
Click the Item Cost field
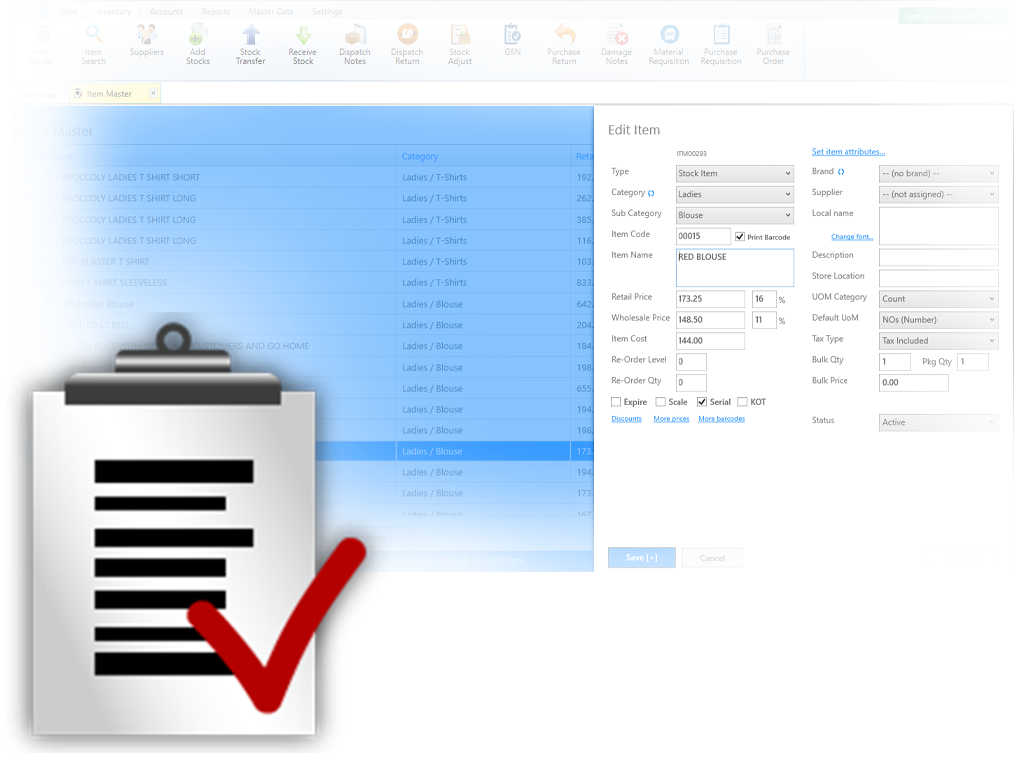(x=710, y=340)
